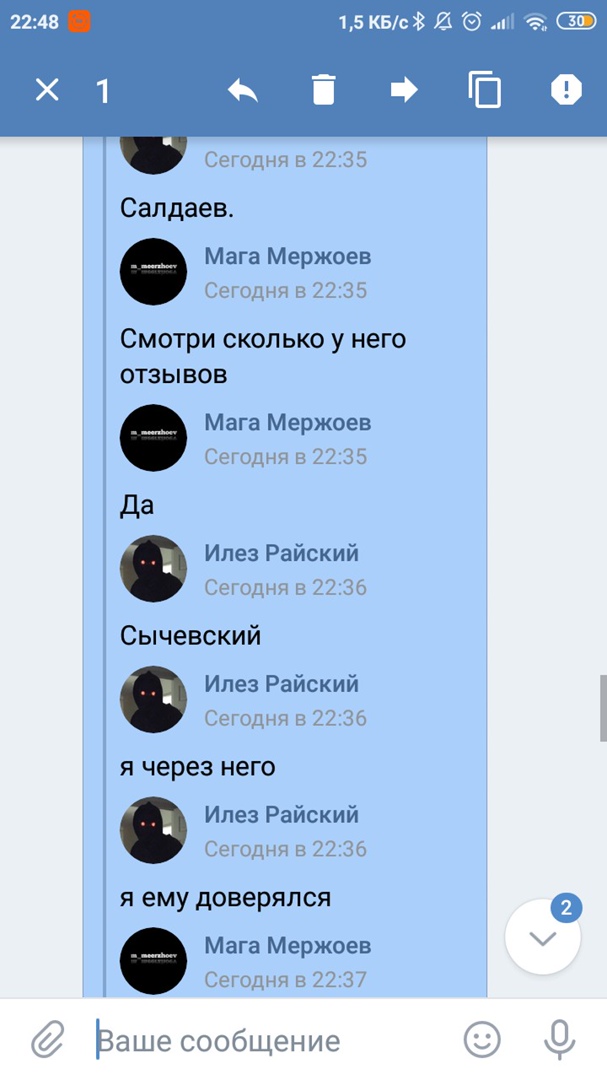
Task: Select the "я ему доверялся" message
Action: point(225,897)
